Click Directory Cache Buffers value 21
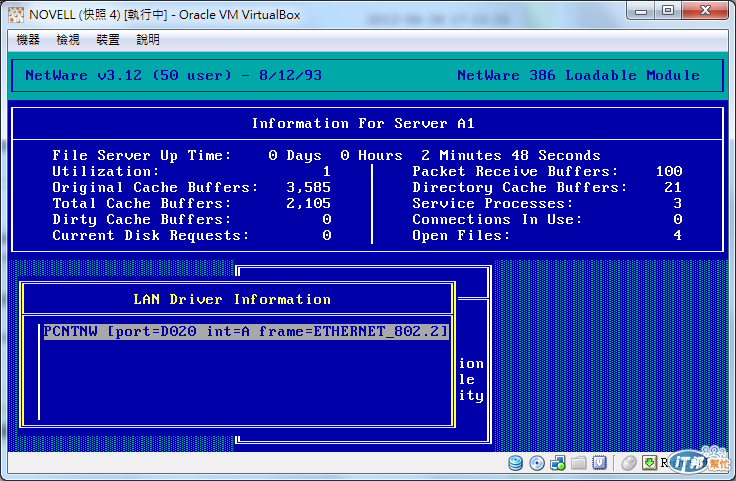 (673, 187)
